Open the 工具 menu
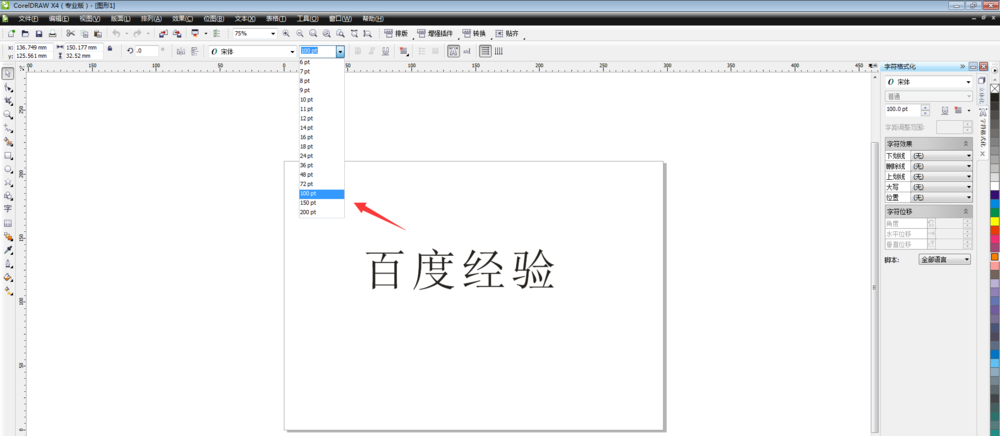The image size is (1000, 436). pyautogui.click(x=307, y=18)
